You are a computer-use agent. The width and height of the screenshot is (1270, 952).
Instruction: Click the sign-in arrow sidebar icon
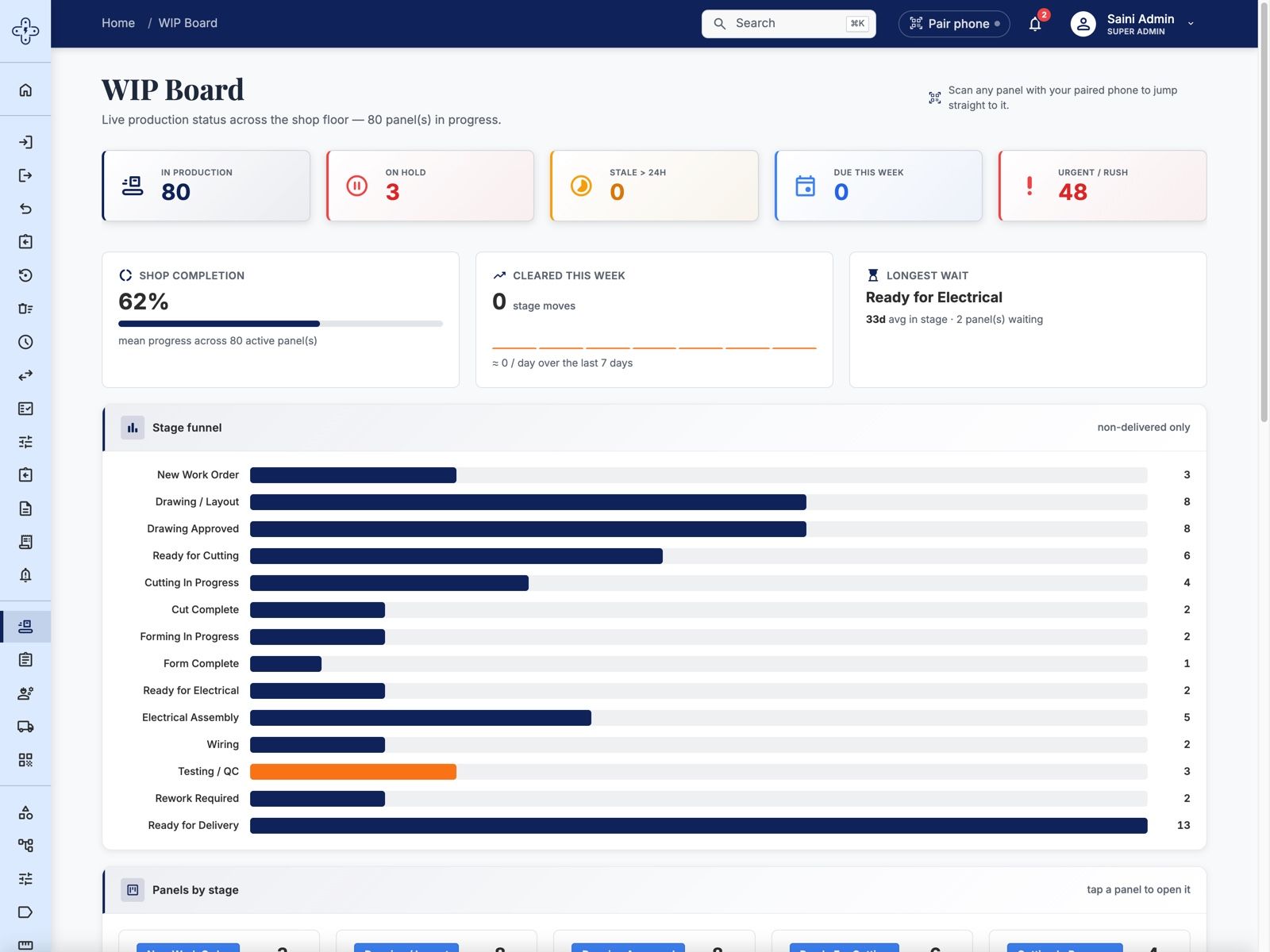click(25, 142)
